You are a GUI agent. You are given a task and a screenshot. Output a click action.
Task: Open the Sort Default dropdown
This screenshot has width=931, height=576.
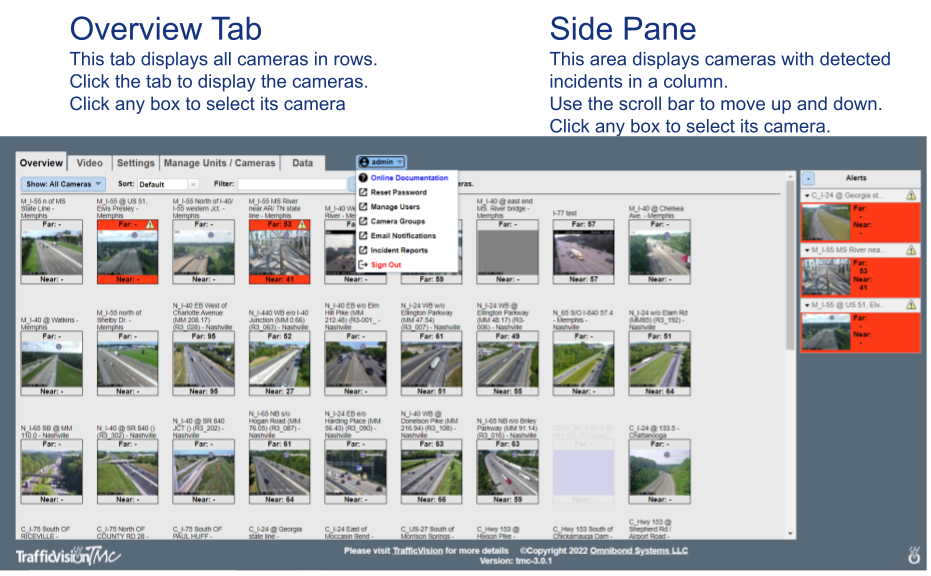point(167,184)
